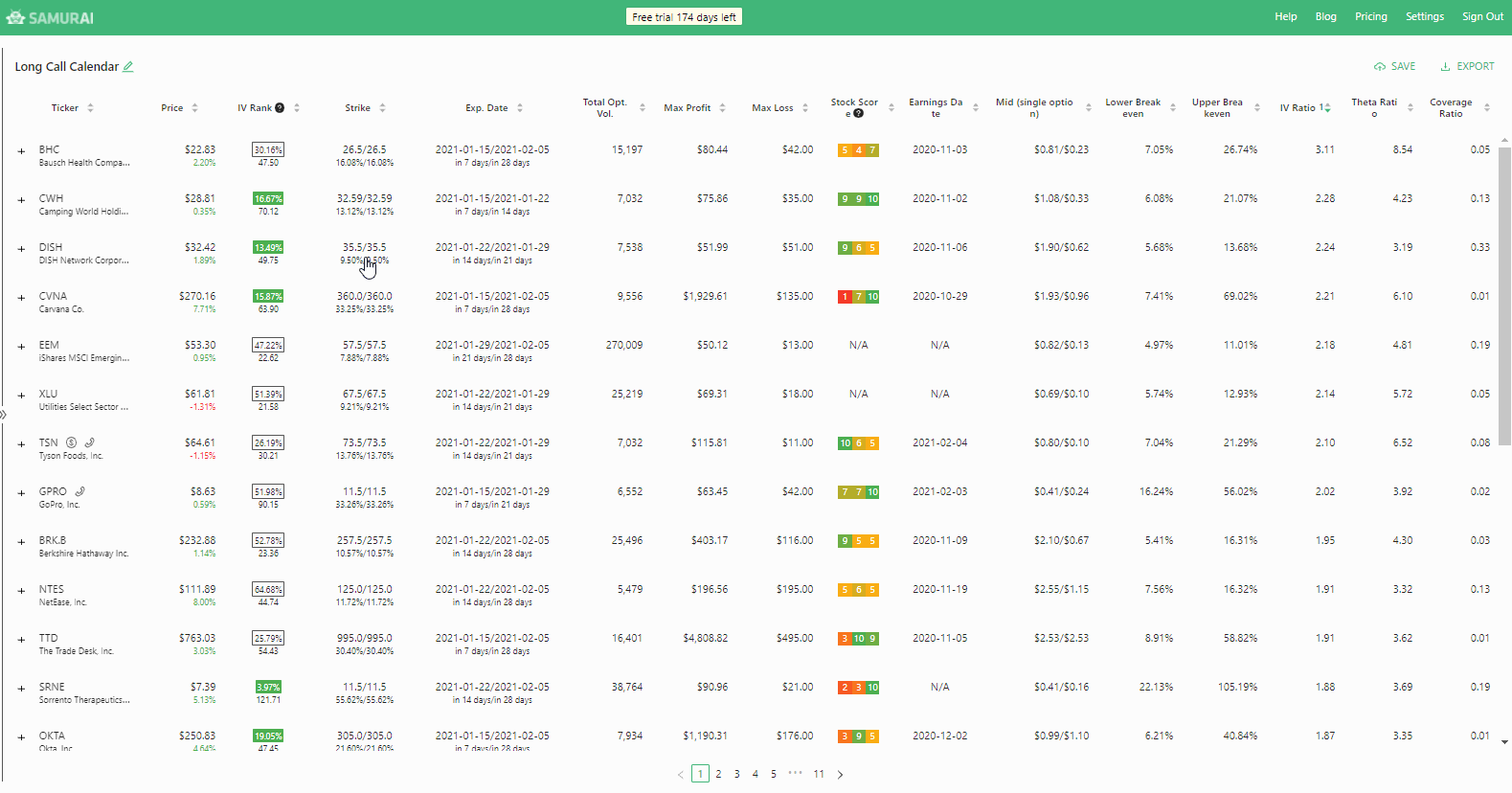Go to the next results page arrow
This screenshot has height=793, width=1512.
pyautogui.click(x=840, y=774)
